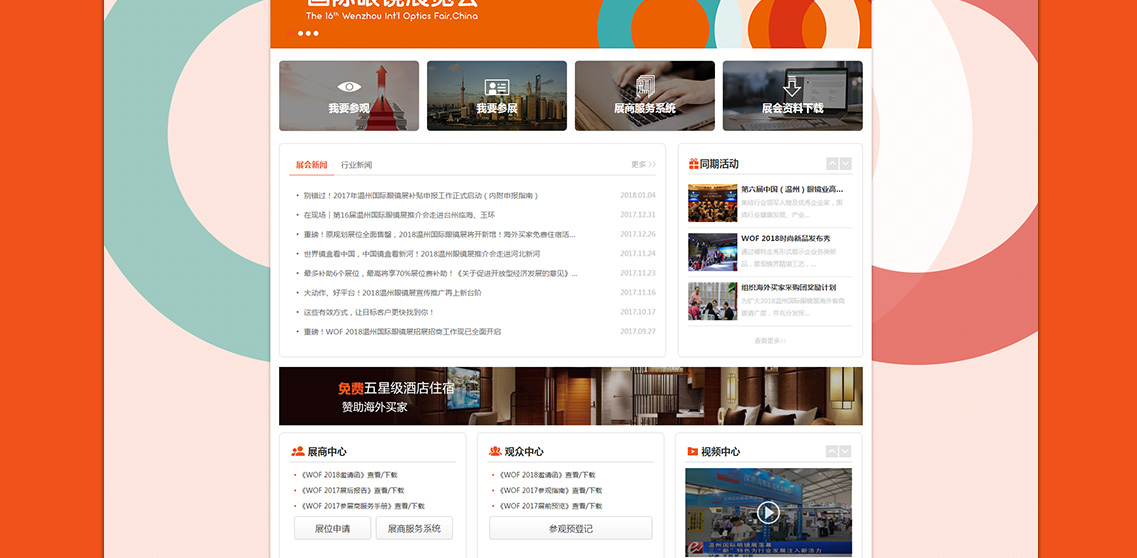Click the 免费五星级酒店住宿 banner image
This screenshot has width=1137, height=558.
pyautogui.click(x=570, y=396)
